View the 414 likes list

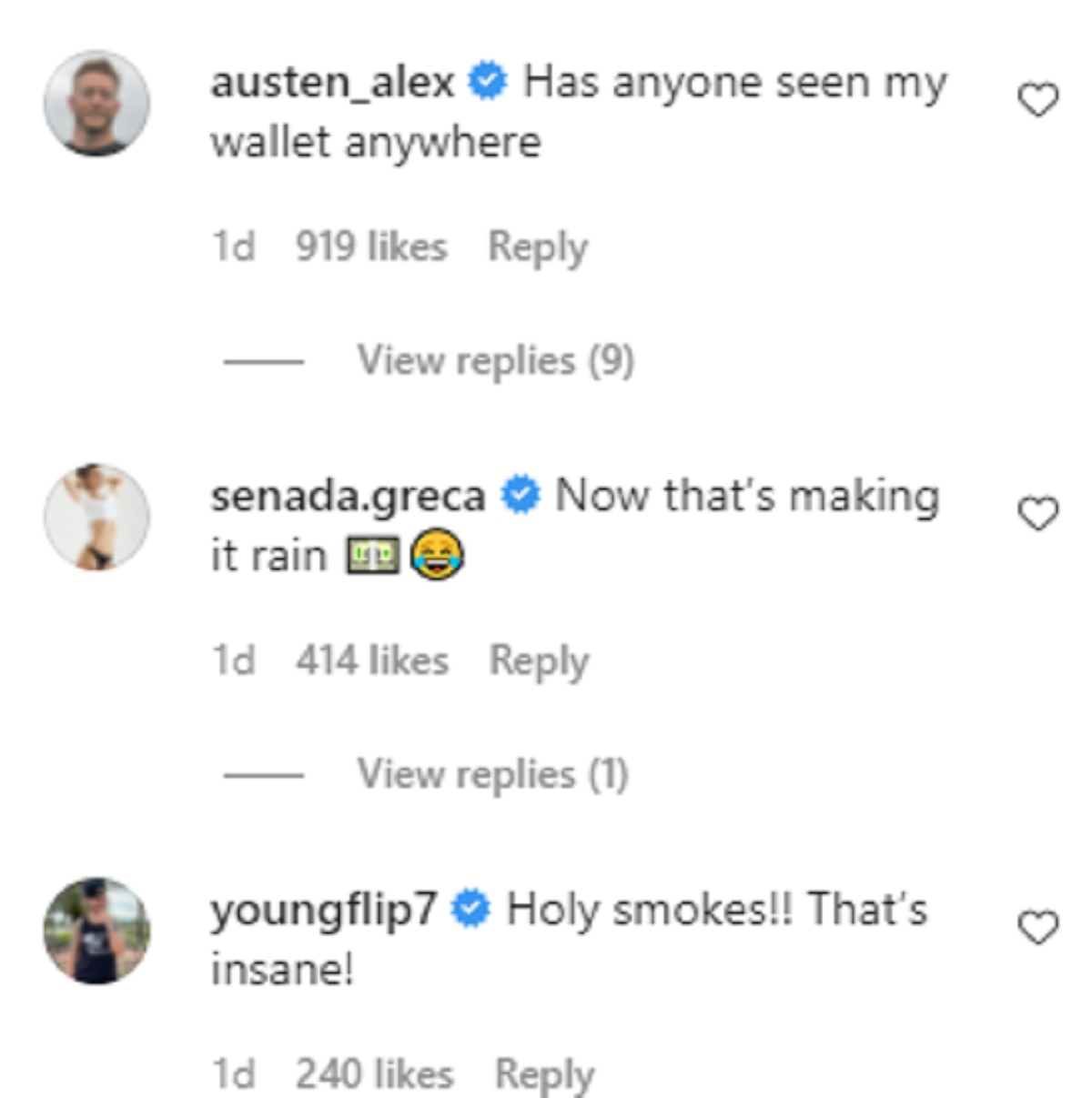[372, 661]
